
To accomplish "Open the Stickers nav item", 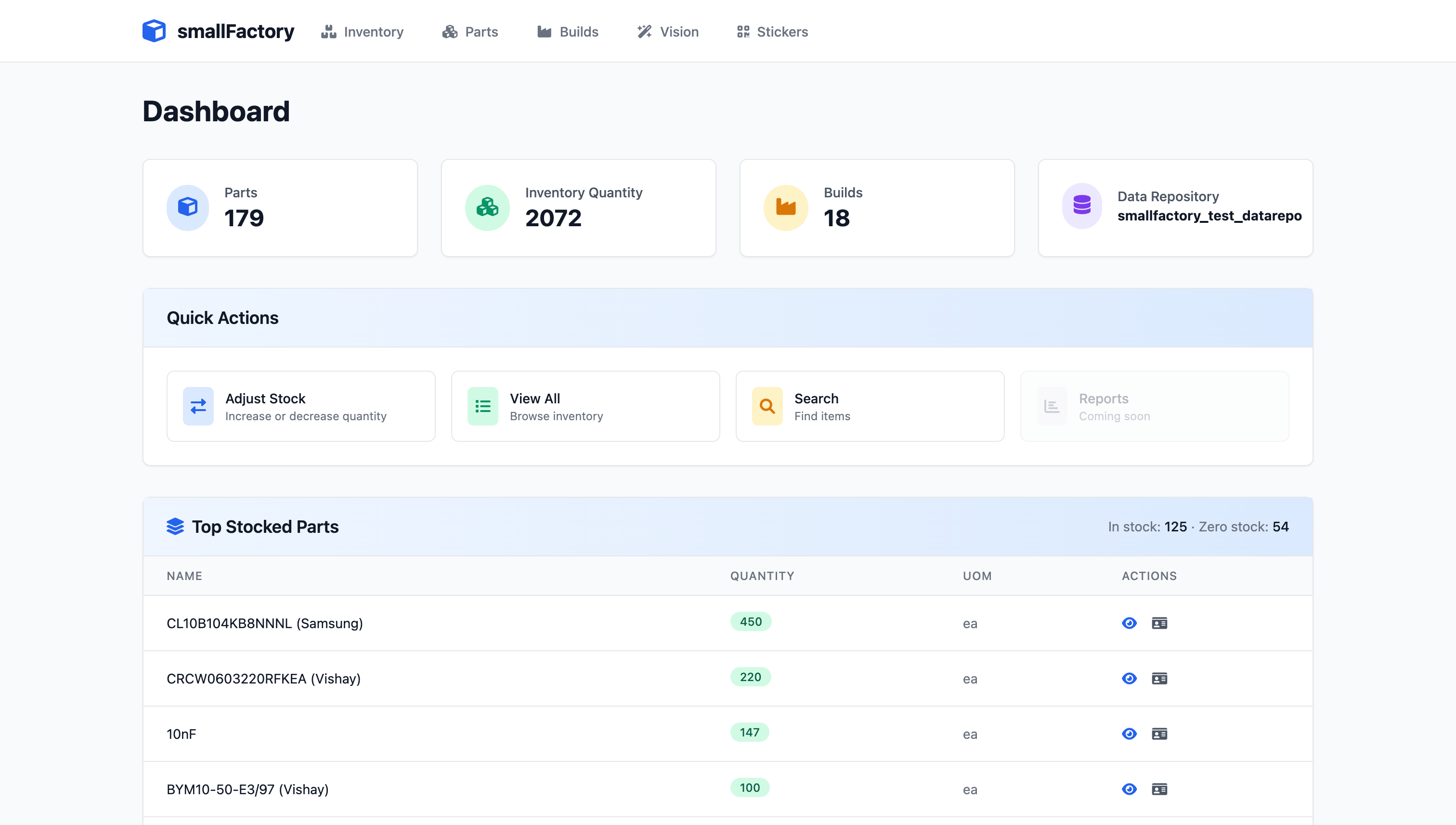I will [x=772, y=32].
